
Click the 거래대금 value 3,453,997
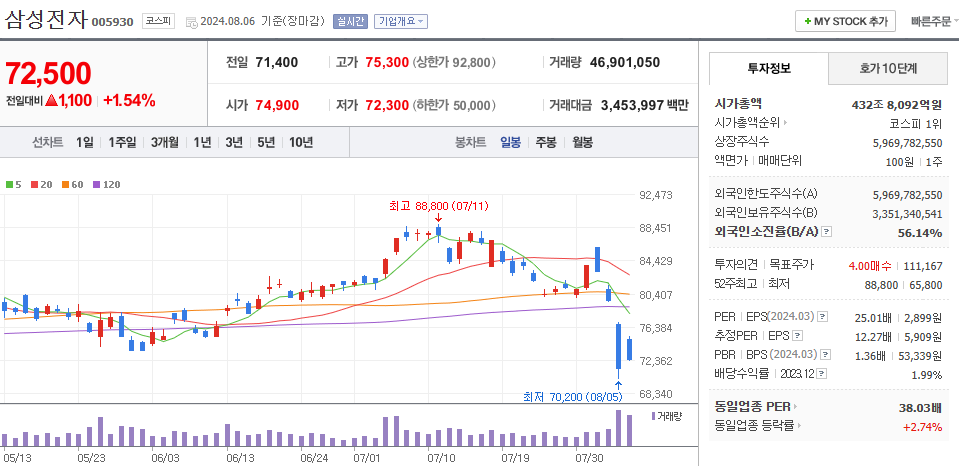pos(633,106)
